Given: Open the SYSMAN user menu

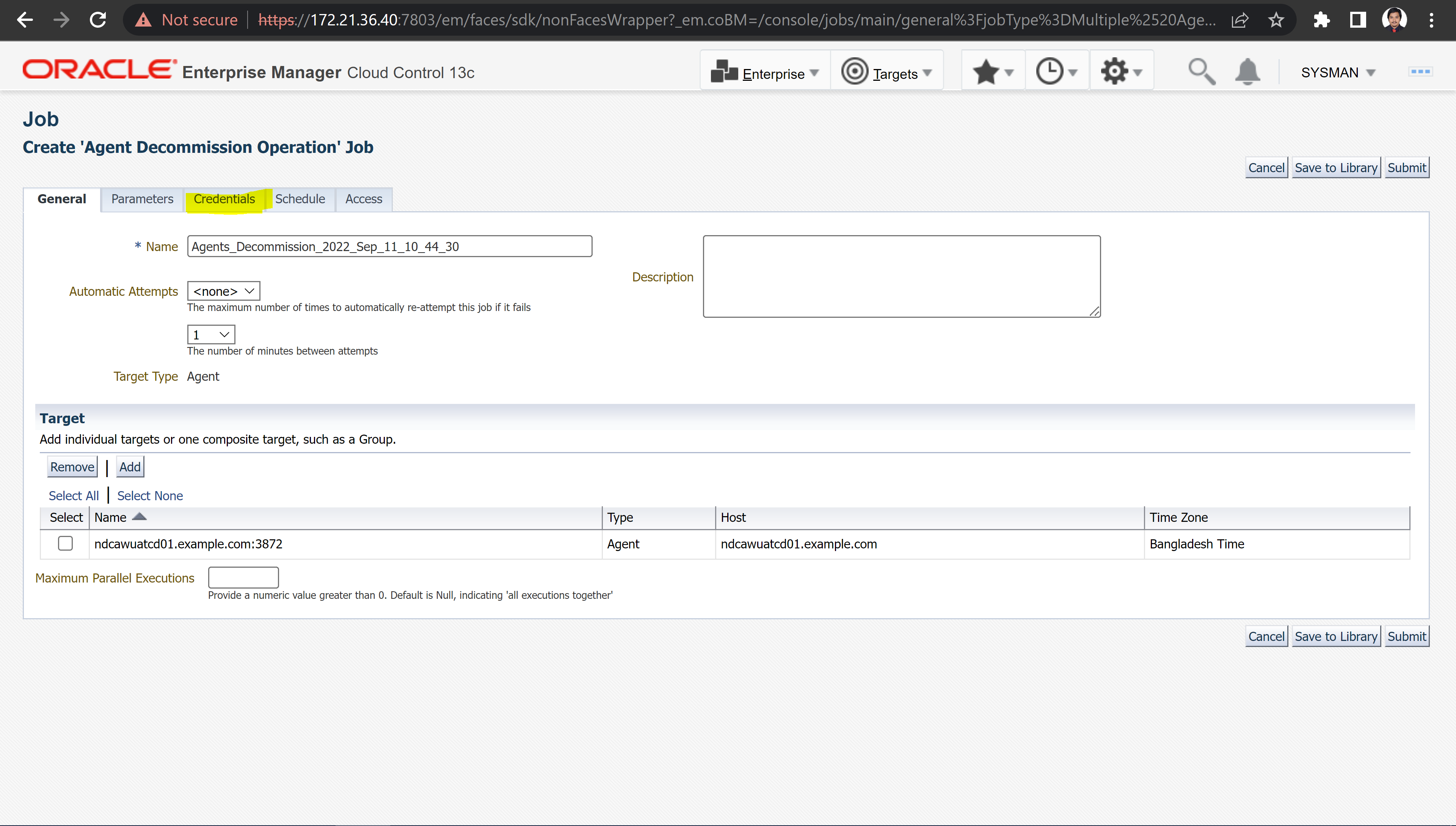Looking at the screenshot, I should coord(1338,72).
